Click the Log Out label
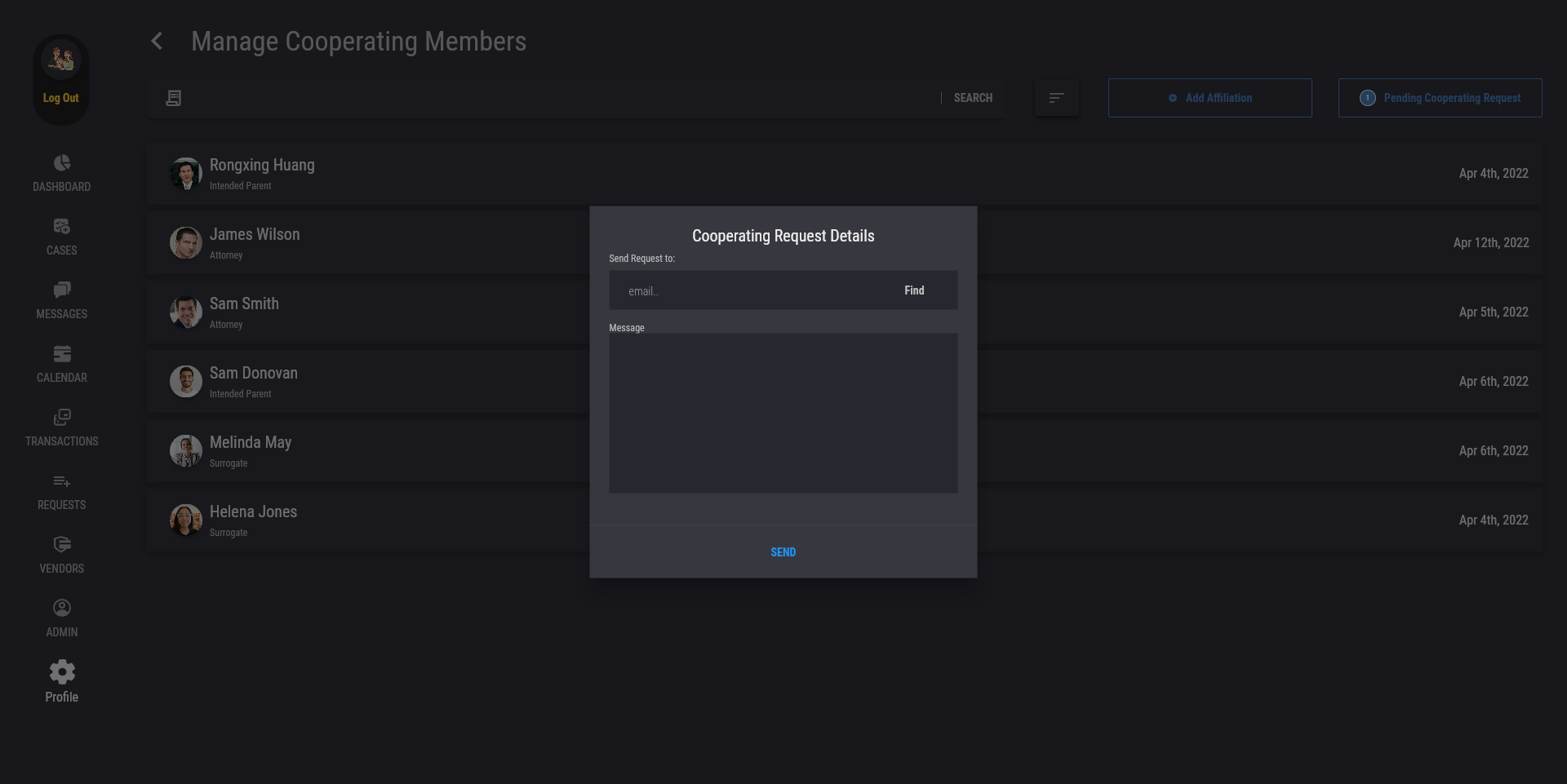 point(61,98)
